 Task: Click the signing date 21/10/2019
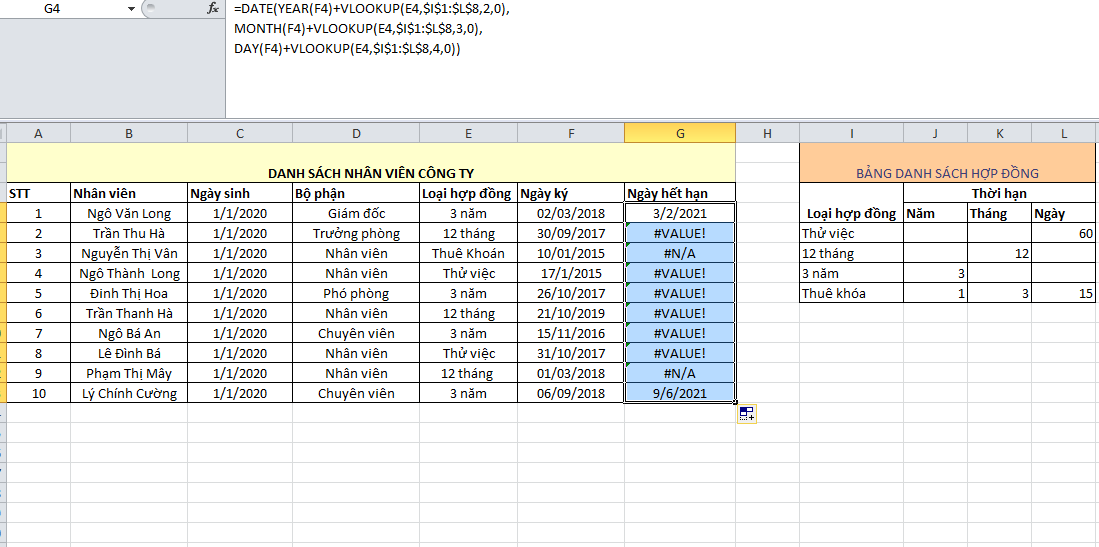pyautogui.click(x=571, y=313)
